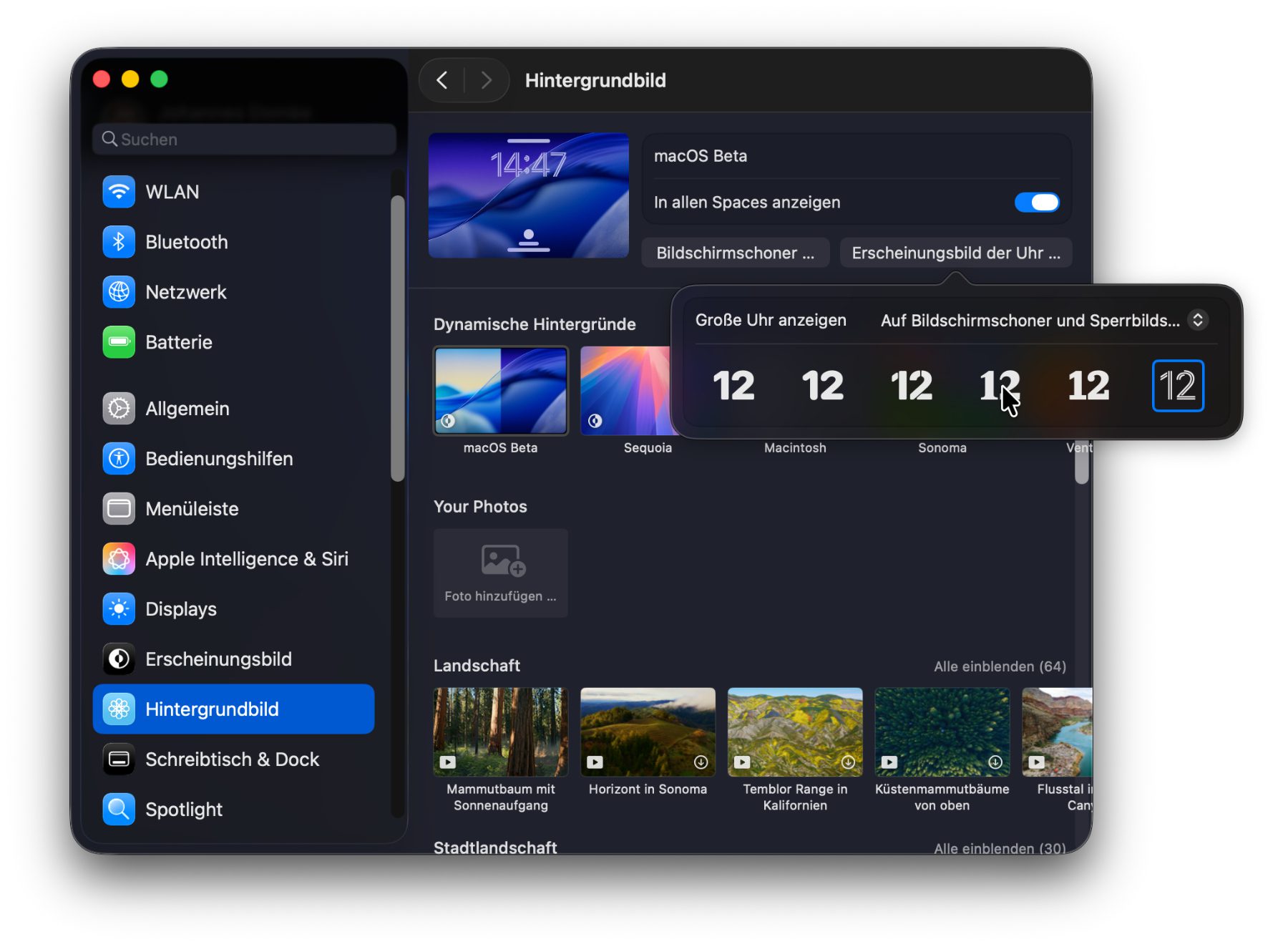Click the Netzwerk globe icon
The height and width of the screenshot is (947, 1288).
pyautogui.click(x=119, y=292)
